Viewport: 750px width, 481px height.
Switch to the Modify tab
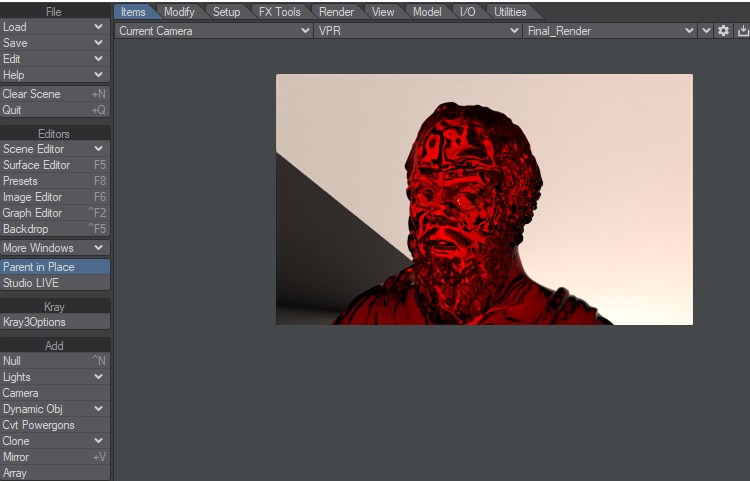tap(179, 12)
